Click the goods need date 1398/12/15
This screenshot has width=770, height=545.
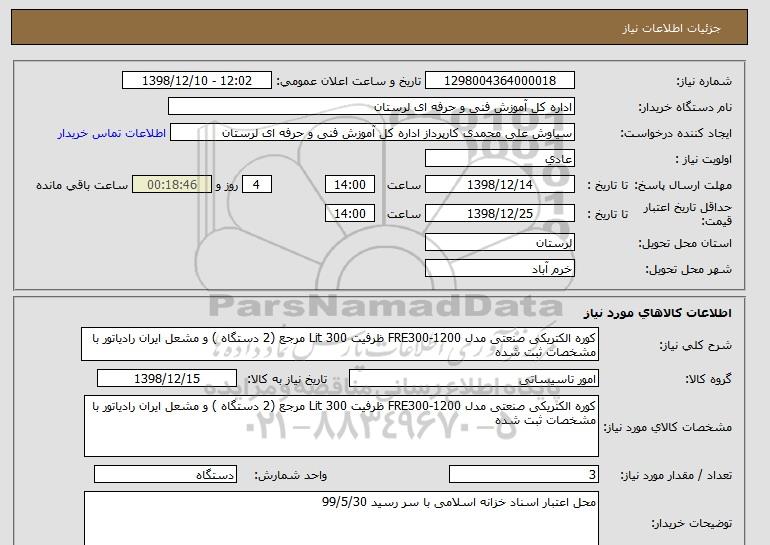166,379
